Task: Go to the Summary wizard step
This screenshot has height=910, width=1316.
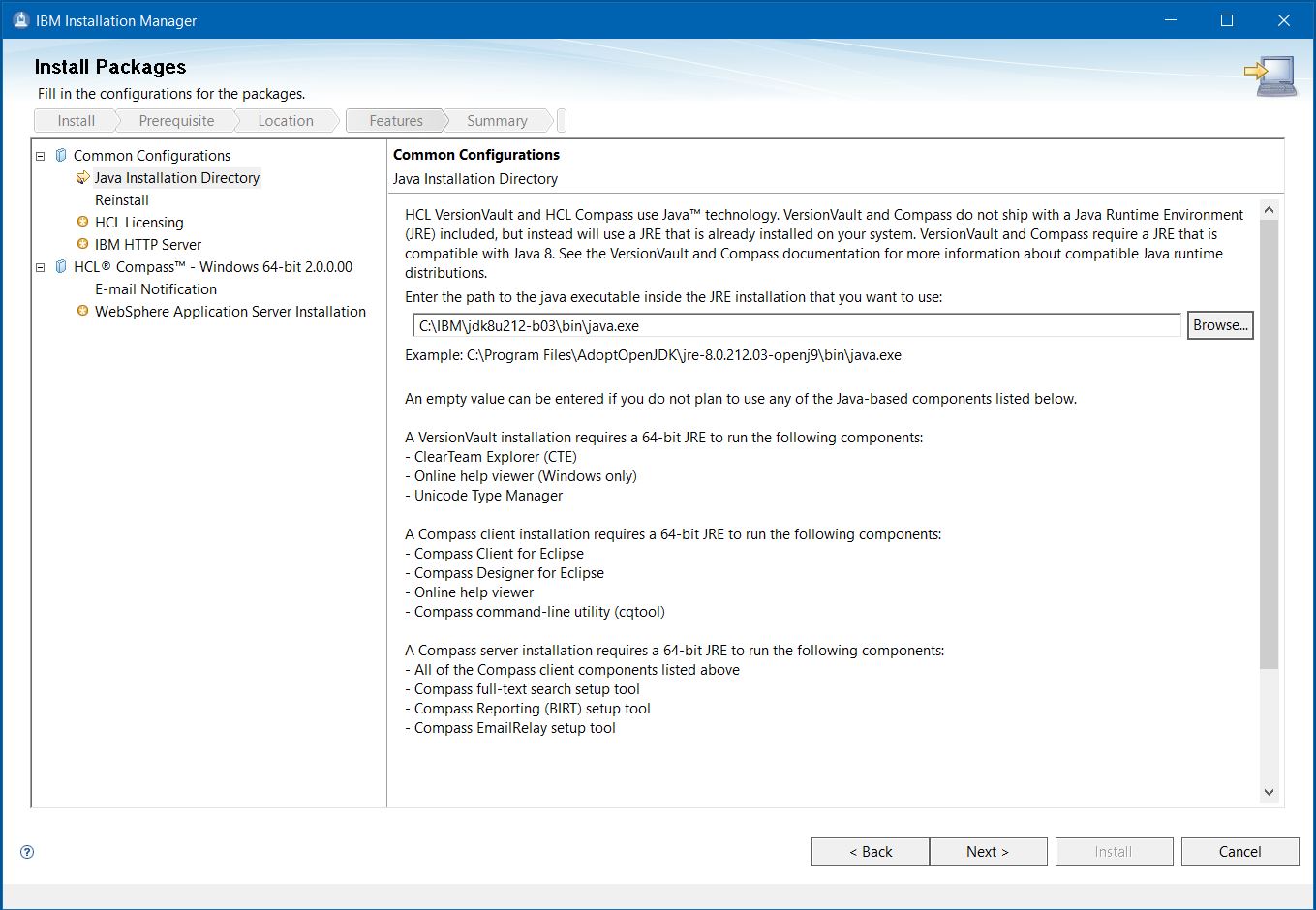Action: [497, 121]
